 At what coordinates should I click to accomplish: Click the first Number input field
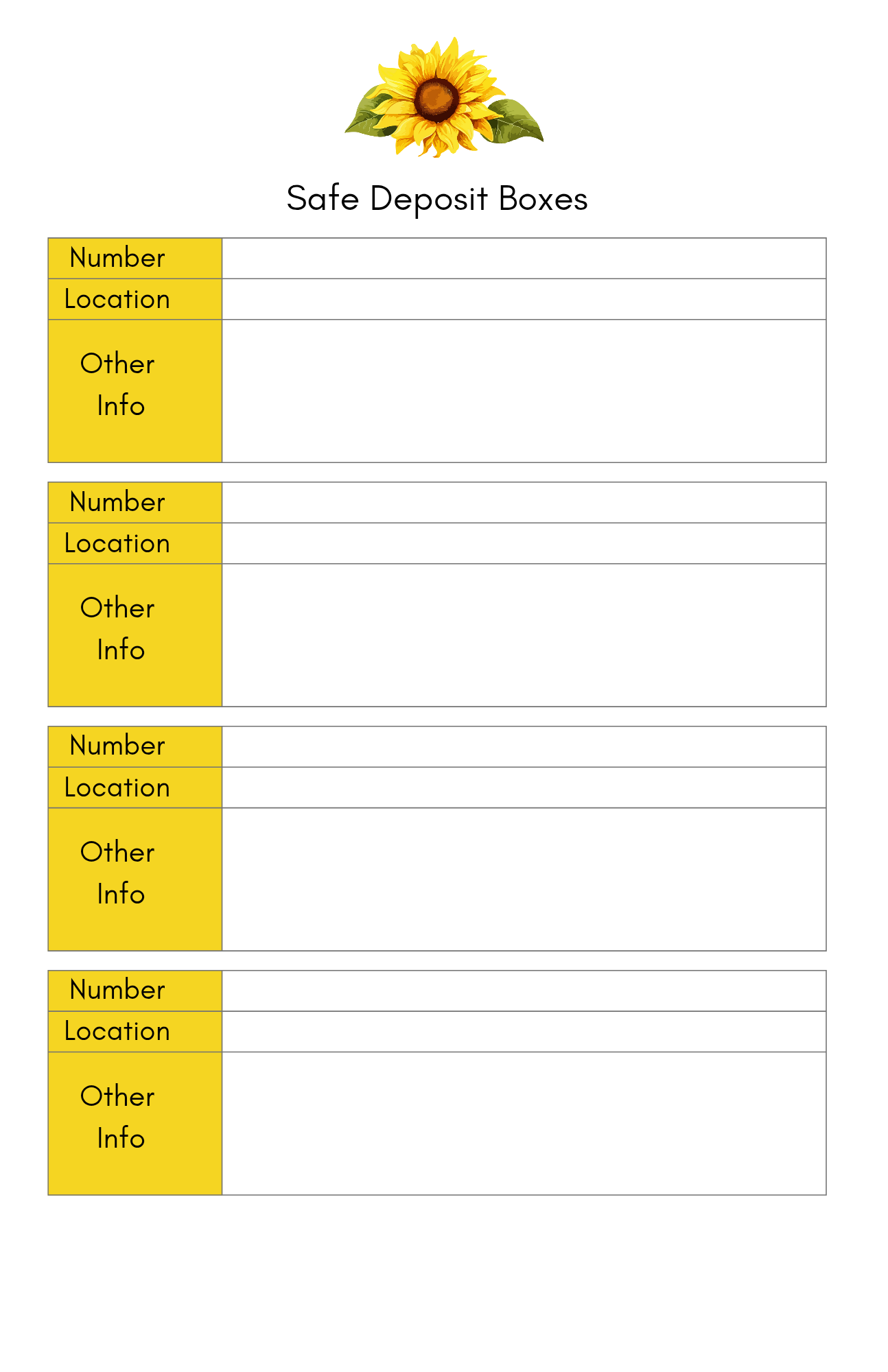point(524,259)
